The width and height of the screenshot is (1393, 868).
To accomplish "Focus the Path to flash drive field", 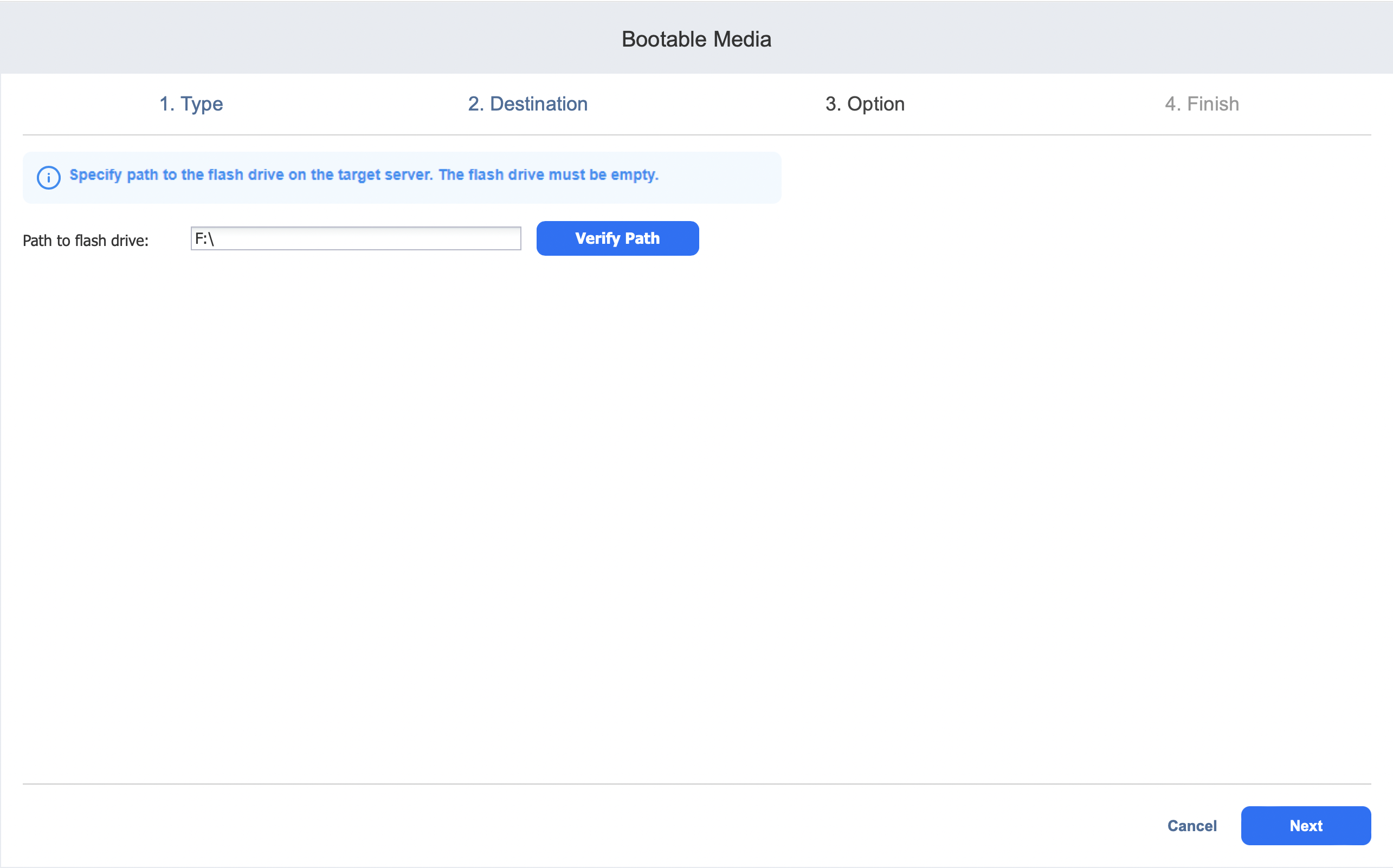I will [x=356, y=238].
